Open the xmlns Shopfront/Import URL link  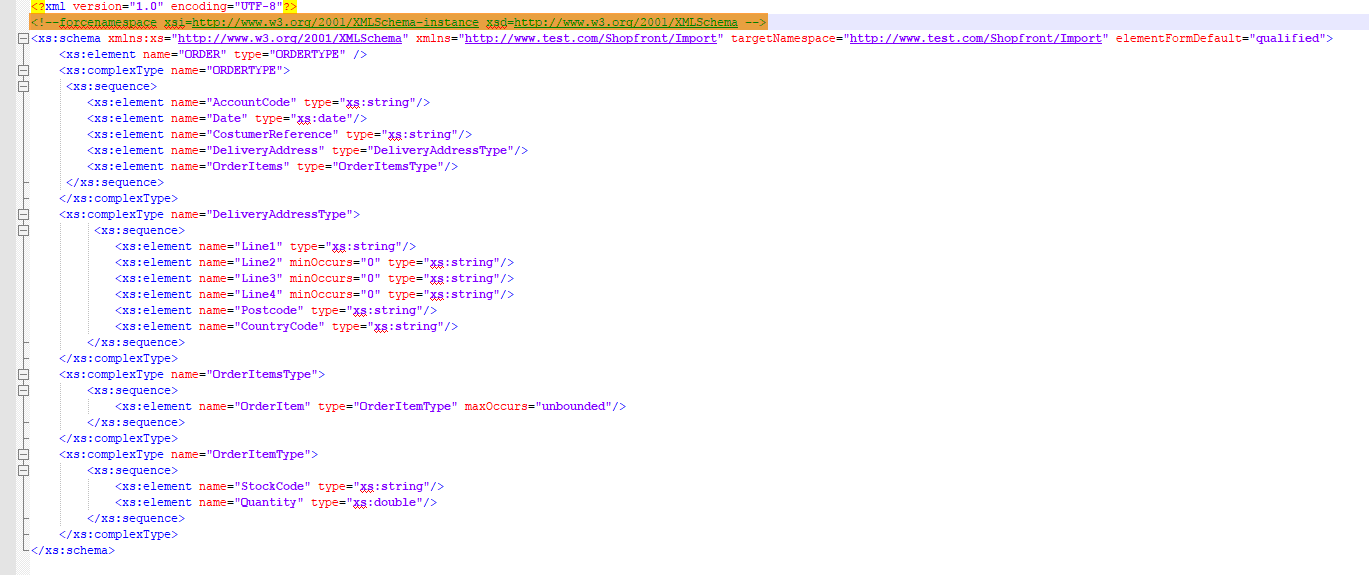coord(591,39)
